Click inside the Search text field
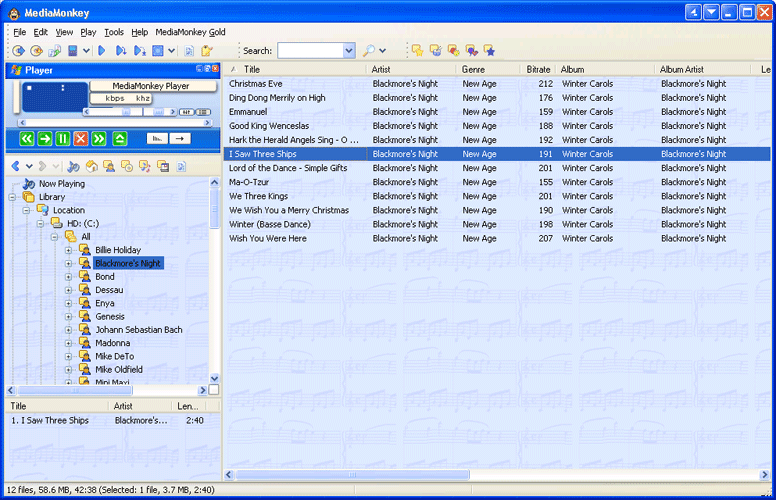 [x=310, y=50]
